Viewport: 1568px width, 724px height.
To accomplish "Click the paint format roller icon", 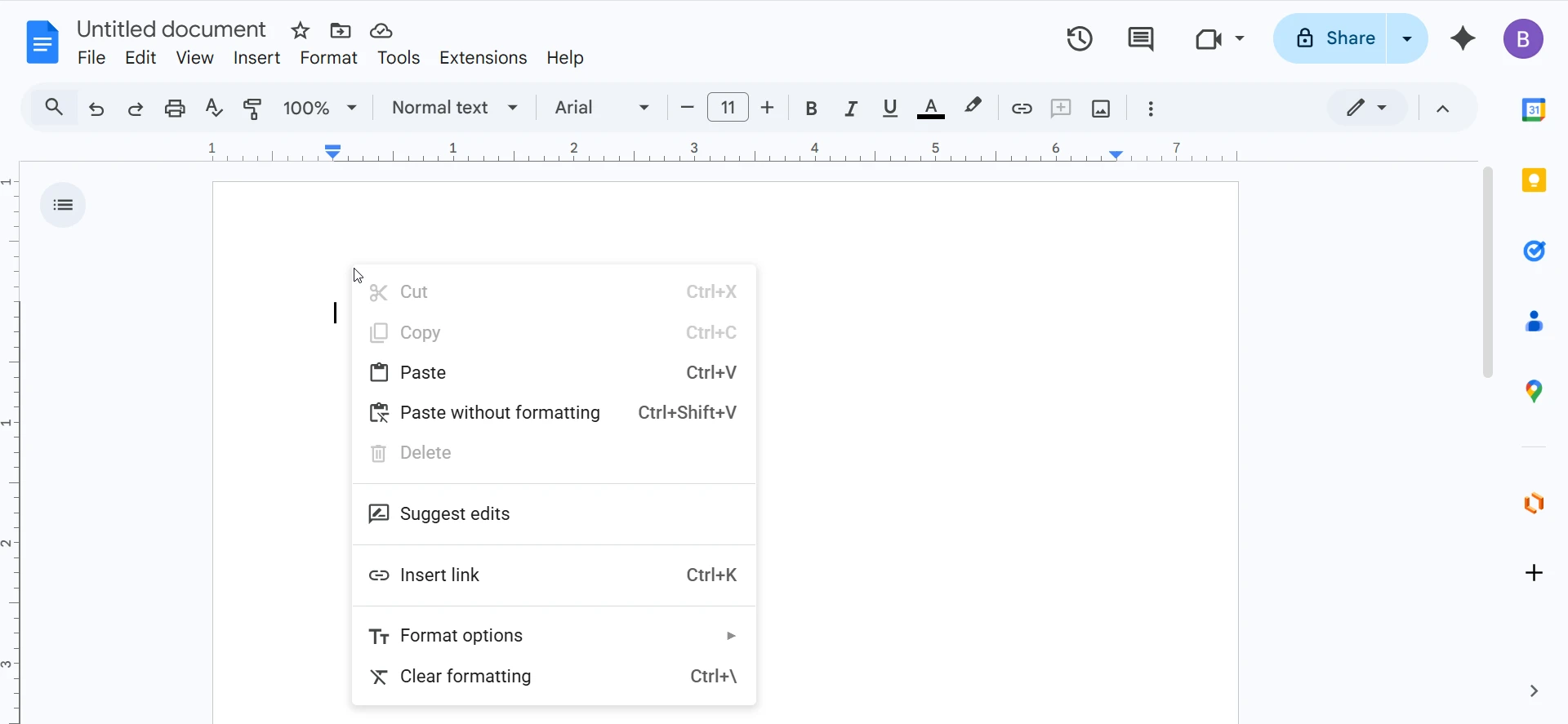I will [253, 108].
